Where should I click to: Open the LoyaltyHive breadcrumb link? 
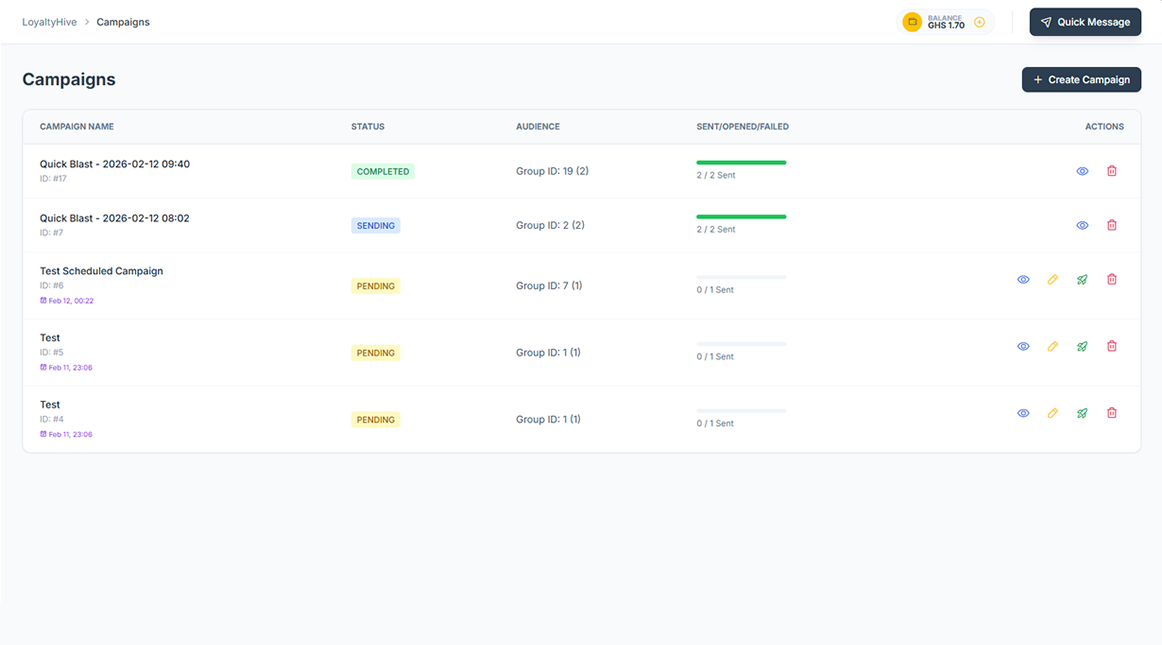click(x=49, y=21)
